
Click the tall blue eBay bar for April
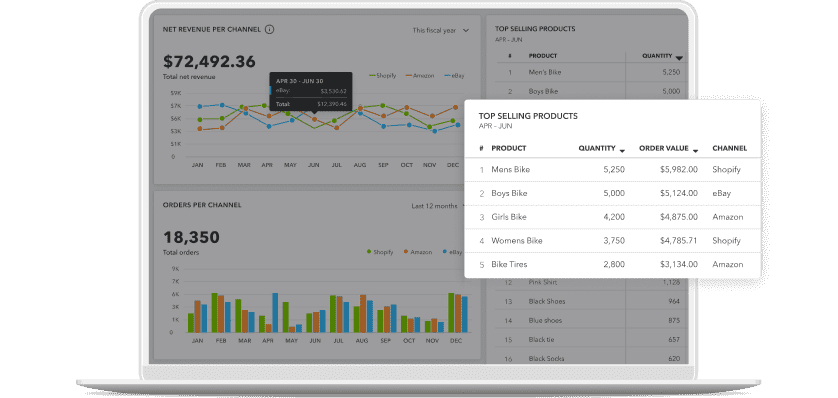[x=275, y=313]
